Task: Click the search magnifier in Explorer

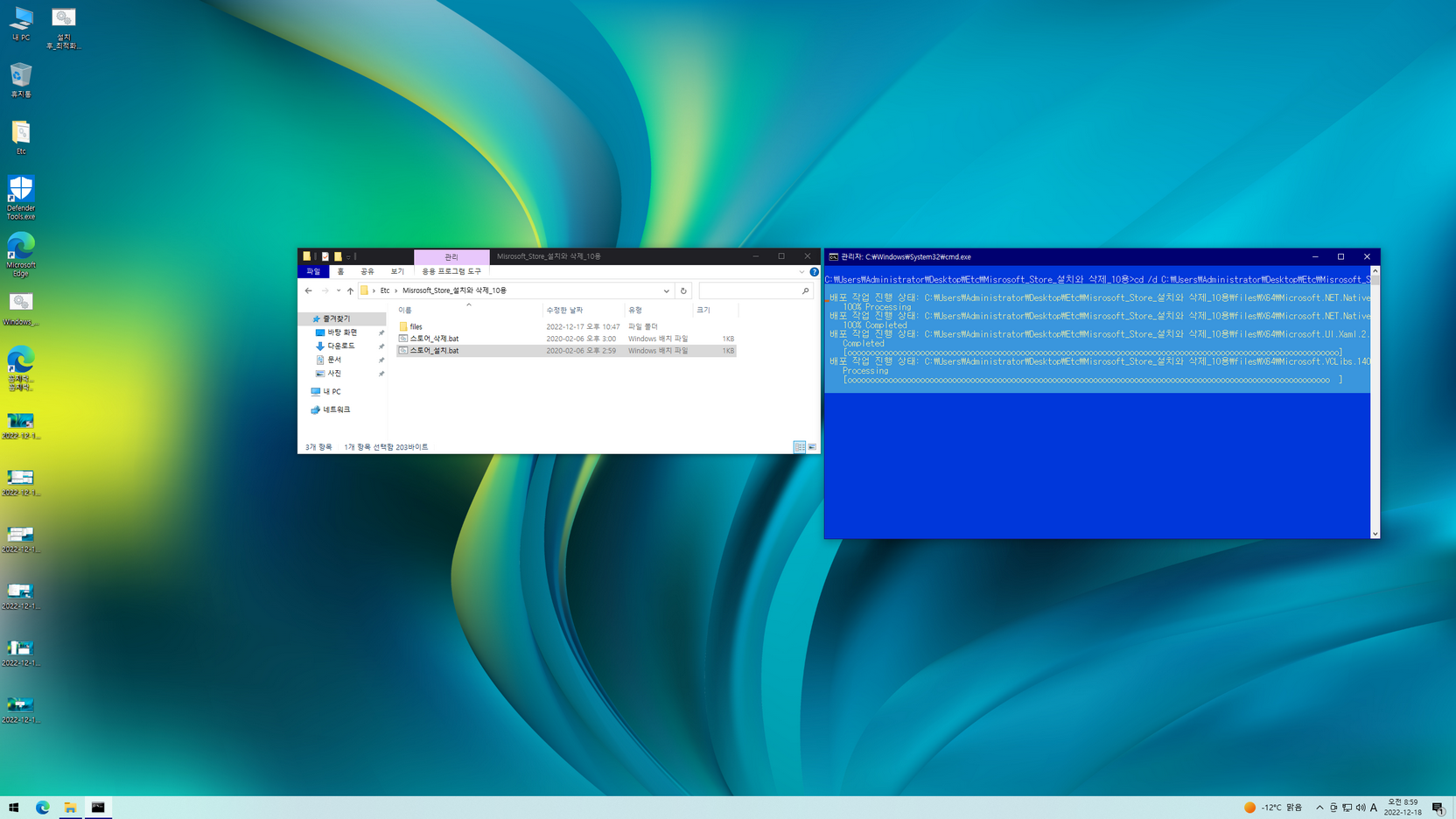Action: pyautogui.click(x=806, y=290)
